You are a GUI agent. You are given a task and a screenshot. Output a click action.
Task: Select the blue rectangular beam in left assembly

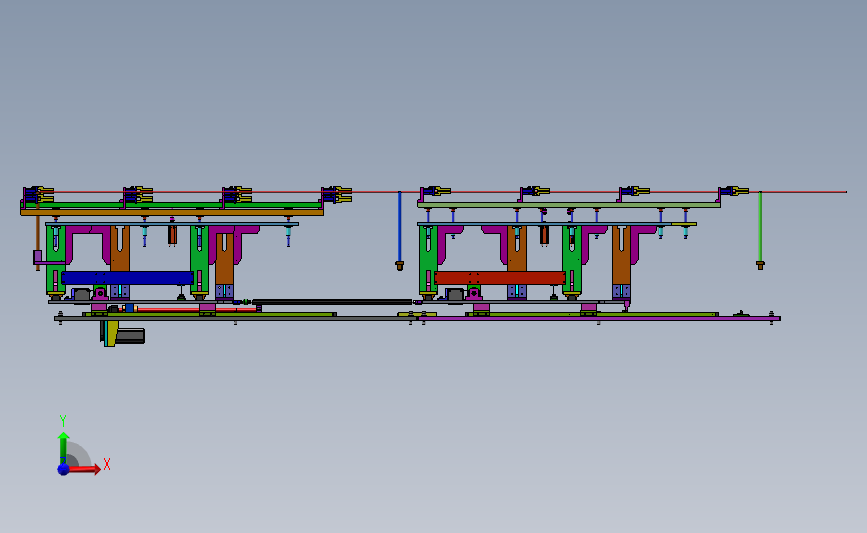click(x=127, y=278)
